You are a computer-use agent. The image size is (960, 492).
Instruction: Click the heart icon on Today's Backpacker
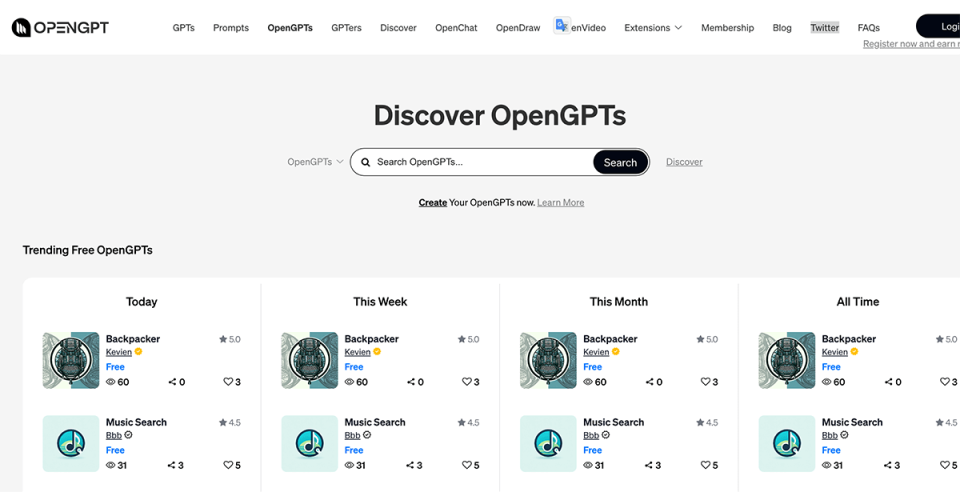pyautogui.click(x=228, y=382)
